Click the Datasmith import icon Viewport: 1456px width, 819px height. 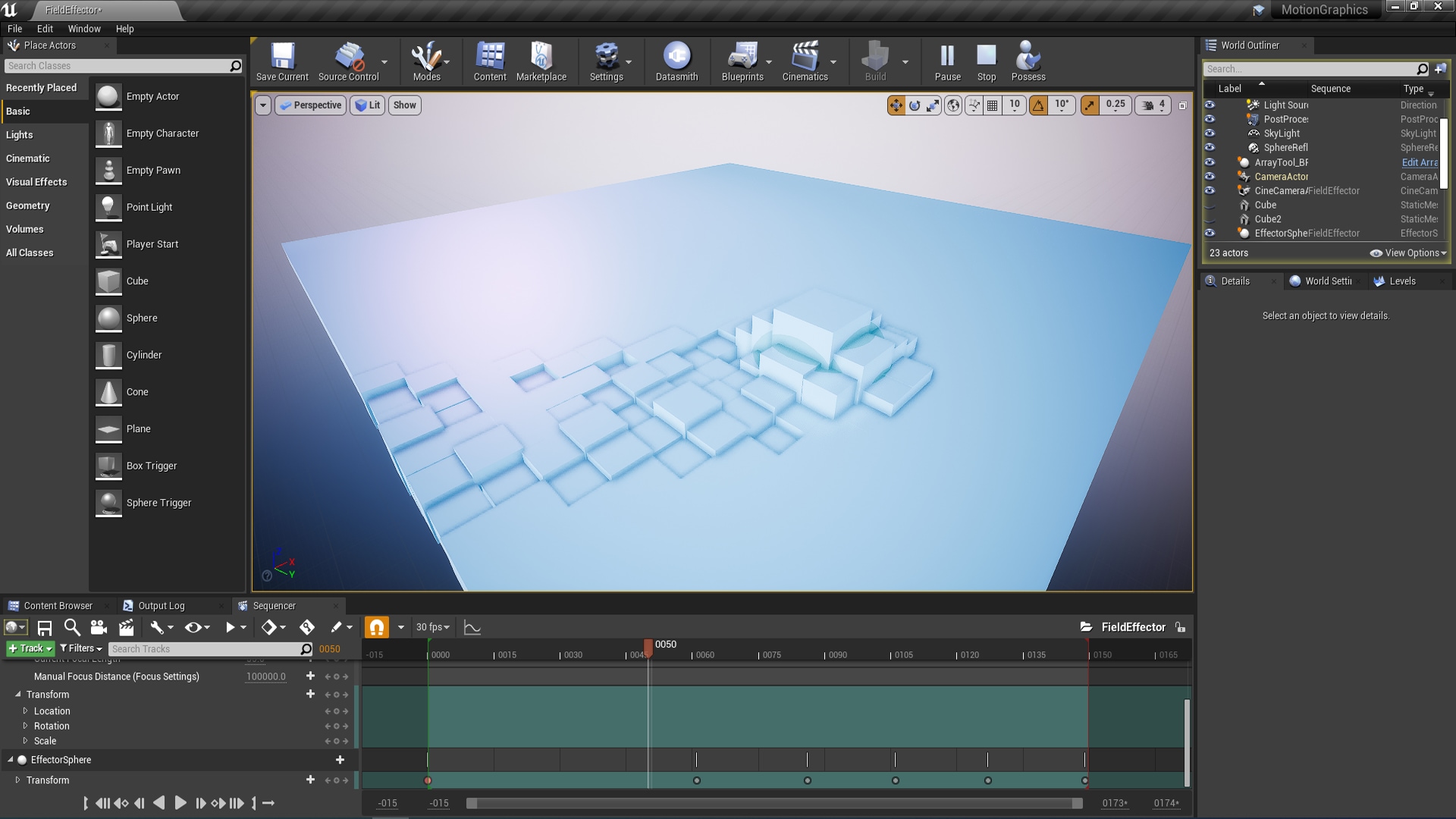point(676,61)
